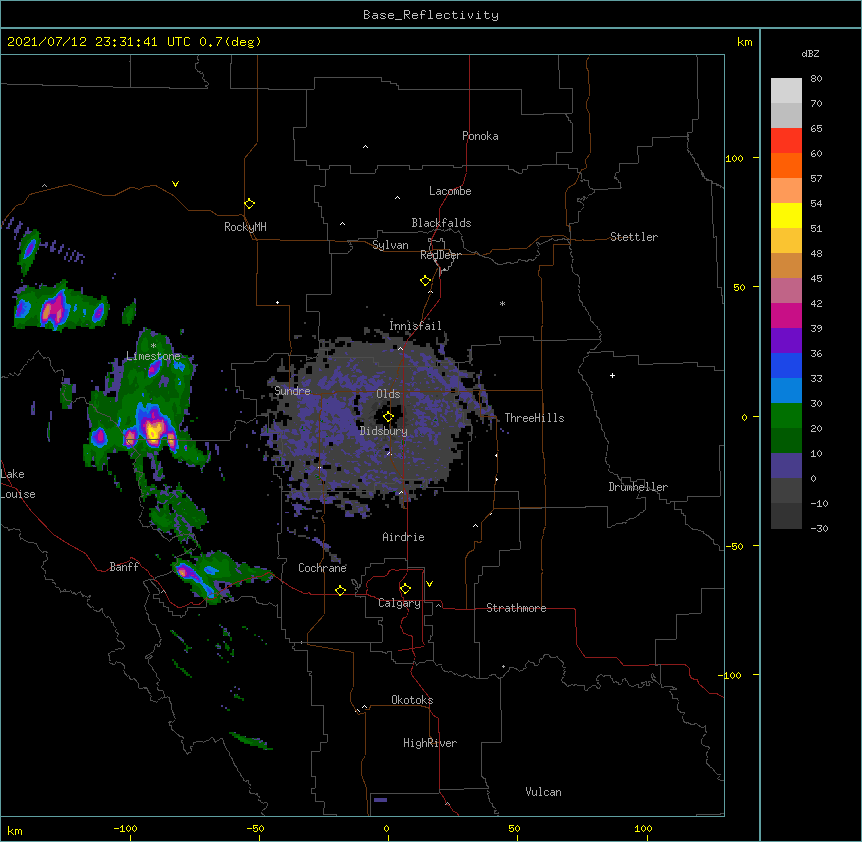862x842 pixels.
Task: Select the magenta 42 dBZ legend swatch
Action: click(x=786, y=315)
